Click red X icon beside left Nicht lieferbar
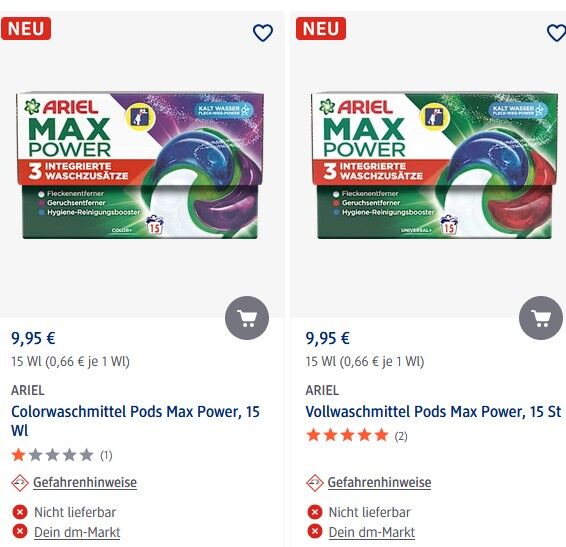Viewport: 566px width, 547px height. click(20, 512)
